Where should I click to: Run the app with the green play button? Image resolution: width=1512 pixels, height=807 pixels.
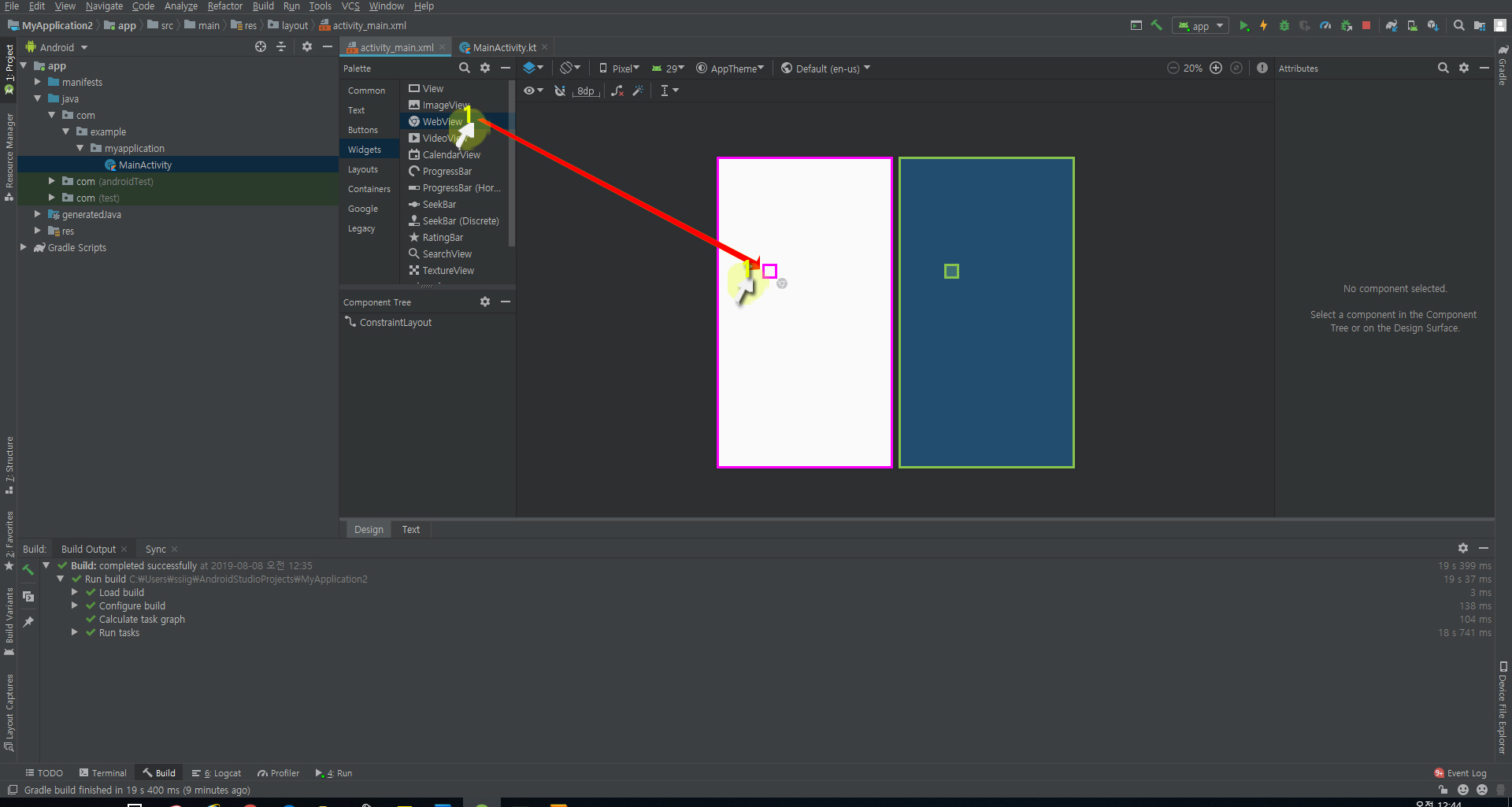1243,26
